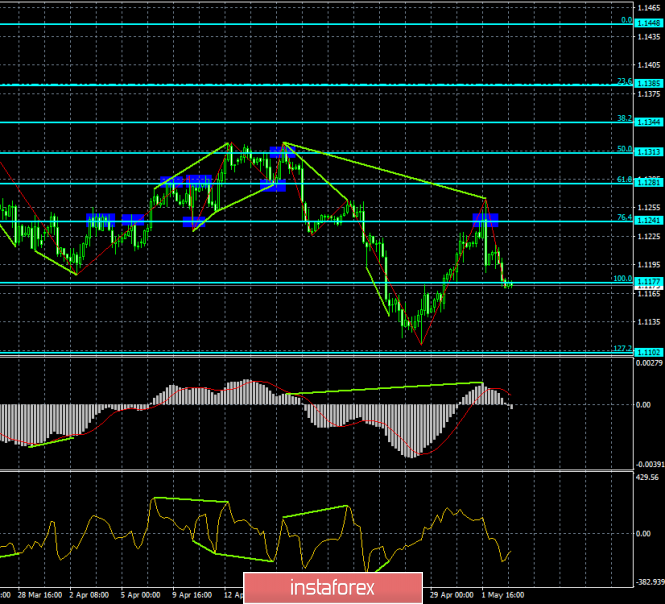Viewport: 665px width, 604px height.
Task: Select the 76.4 Fibonacci level label
Action: 625,217
